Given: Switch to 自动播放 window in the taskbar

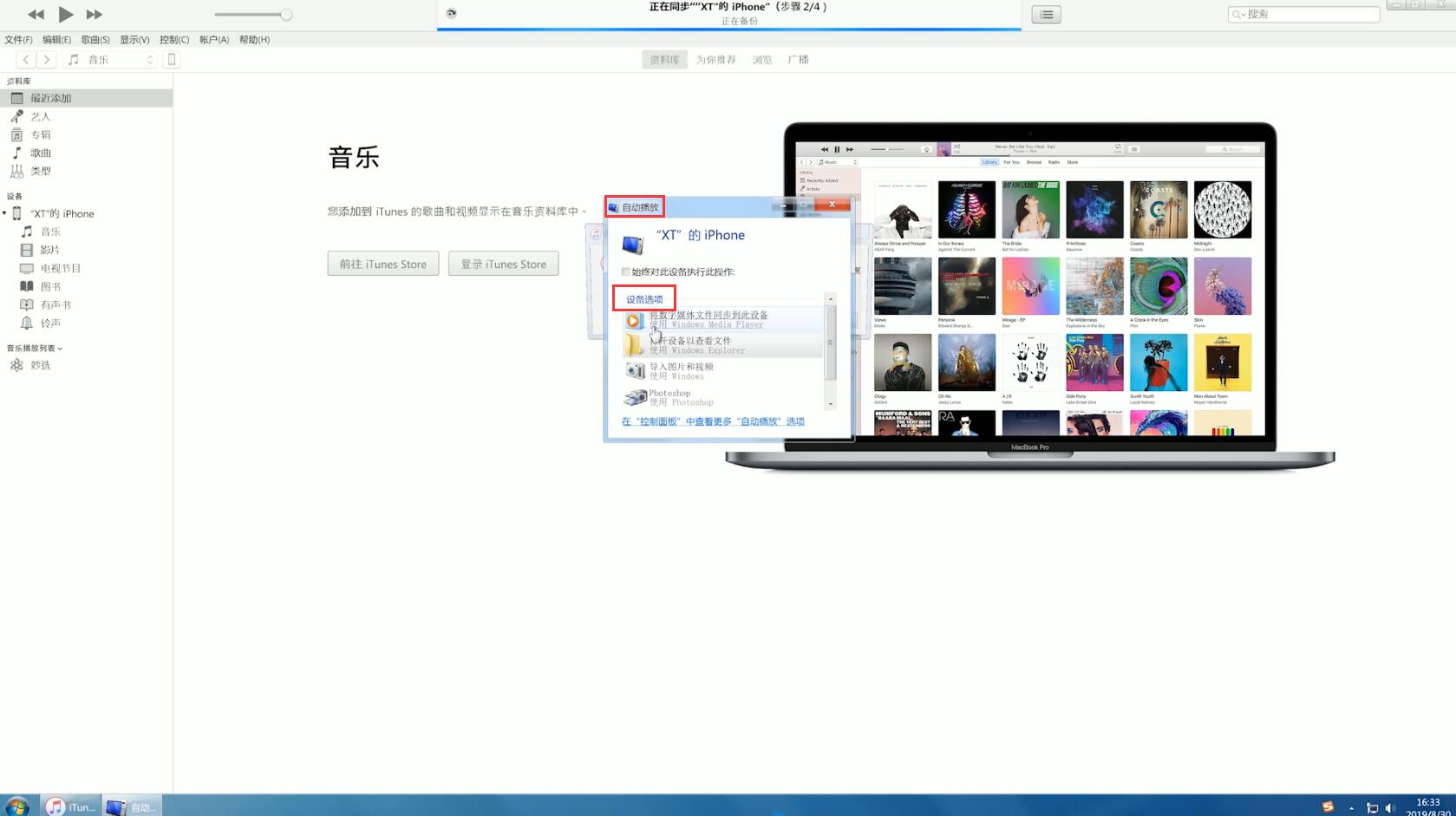Looking at the screenshot, I should tap(132, 806).
